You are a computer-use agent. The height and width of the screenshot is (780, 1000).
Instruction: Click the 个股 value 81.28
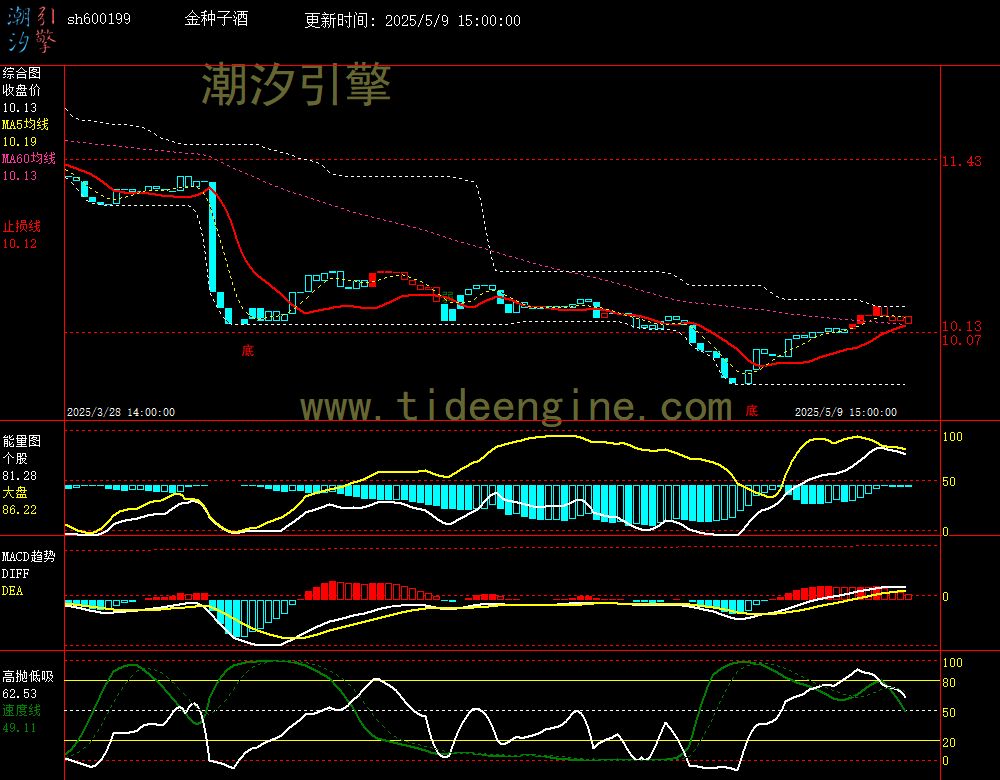pyautogui.click(x=20, y=476)
